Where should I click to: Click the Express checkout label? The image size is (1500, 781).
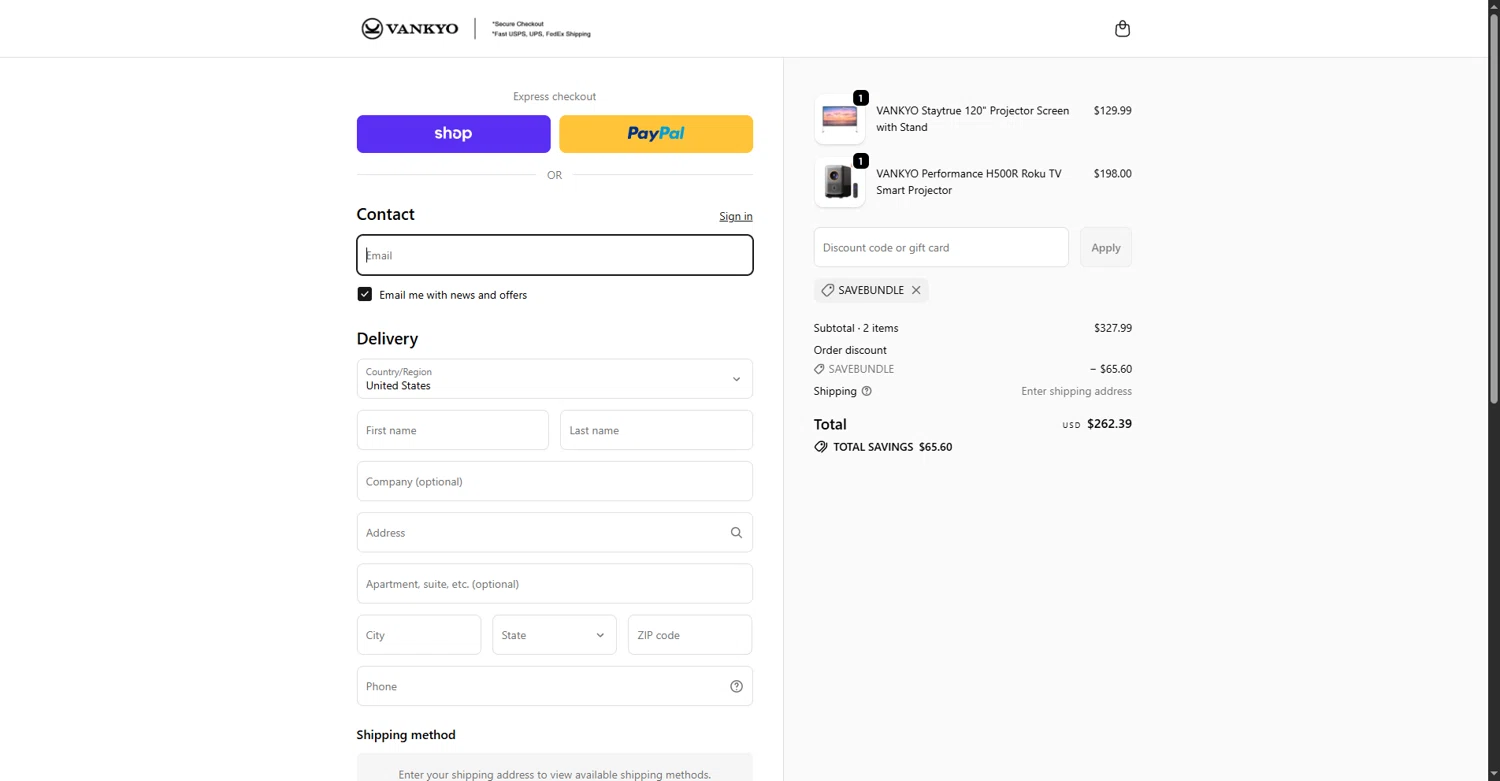pyautogui.click(x=554, y=97)
